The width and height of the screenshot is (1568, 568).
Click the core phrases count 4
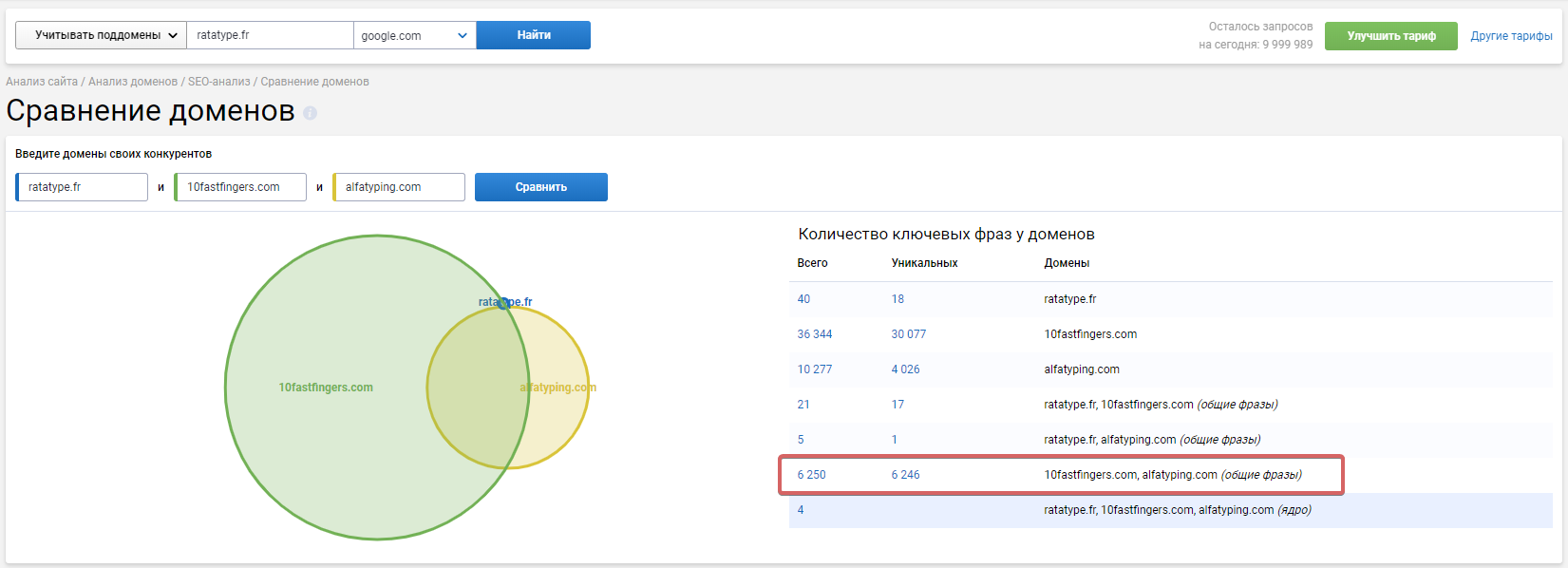click(801, 510)
